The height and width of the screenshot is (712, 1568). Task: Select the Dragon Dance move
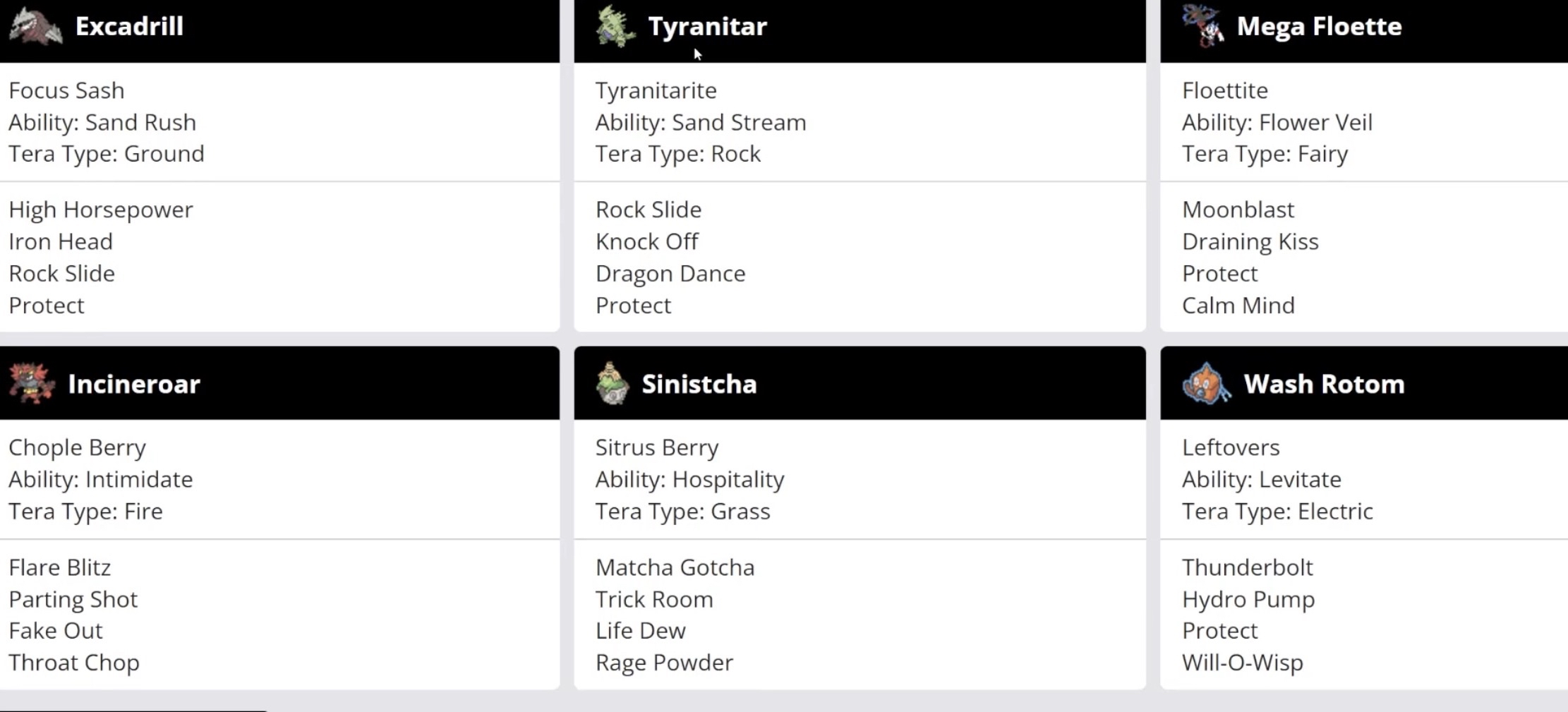(x=670, y=273)
